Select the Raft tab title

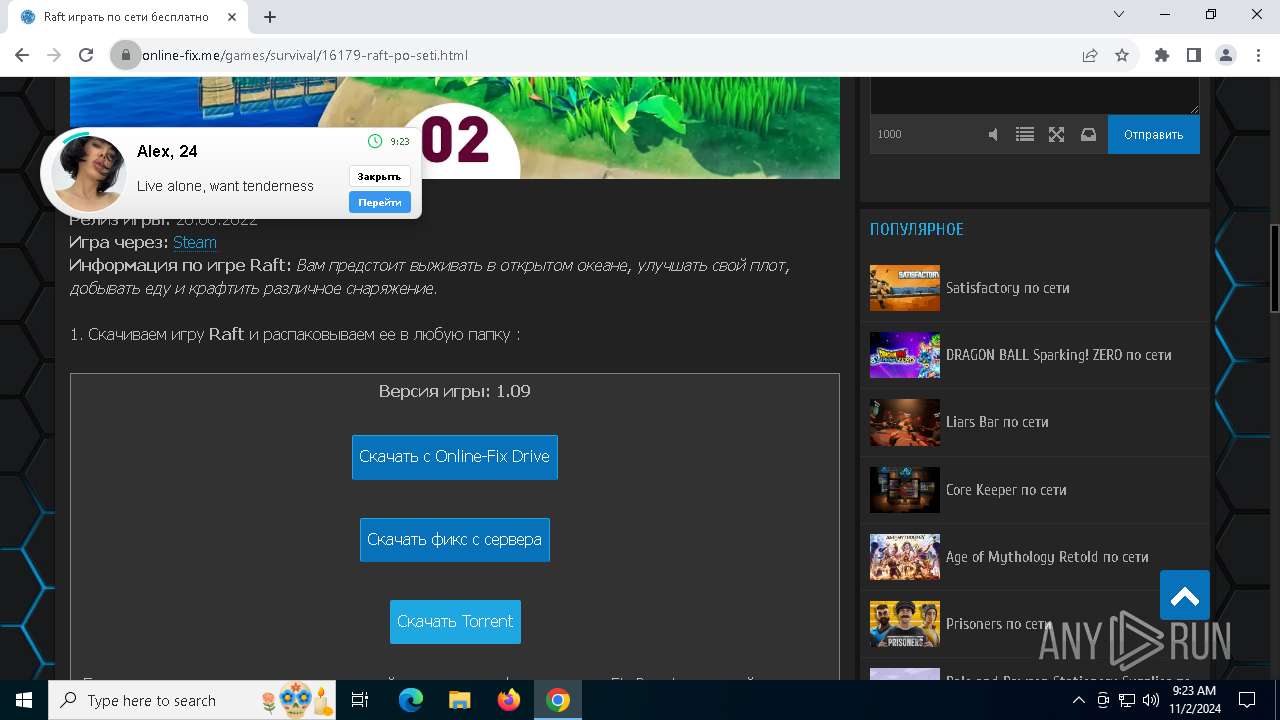pos(126,17)
